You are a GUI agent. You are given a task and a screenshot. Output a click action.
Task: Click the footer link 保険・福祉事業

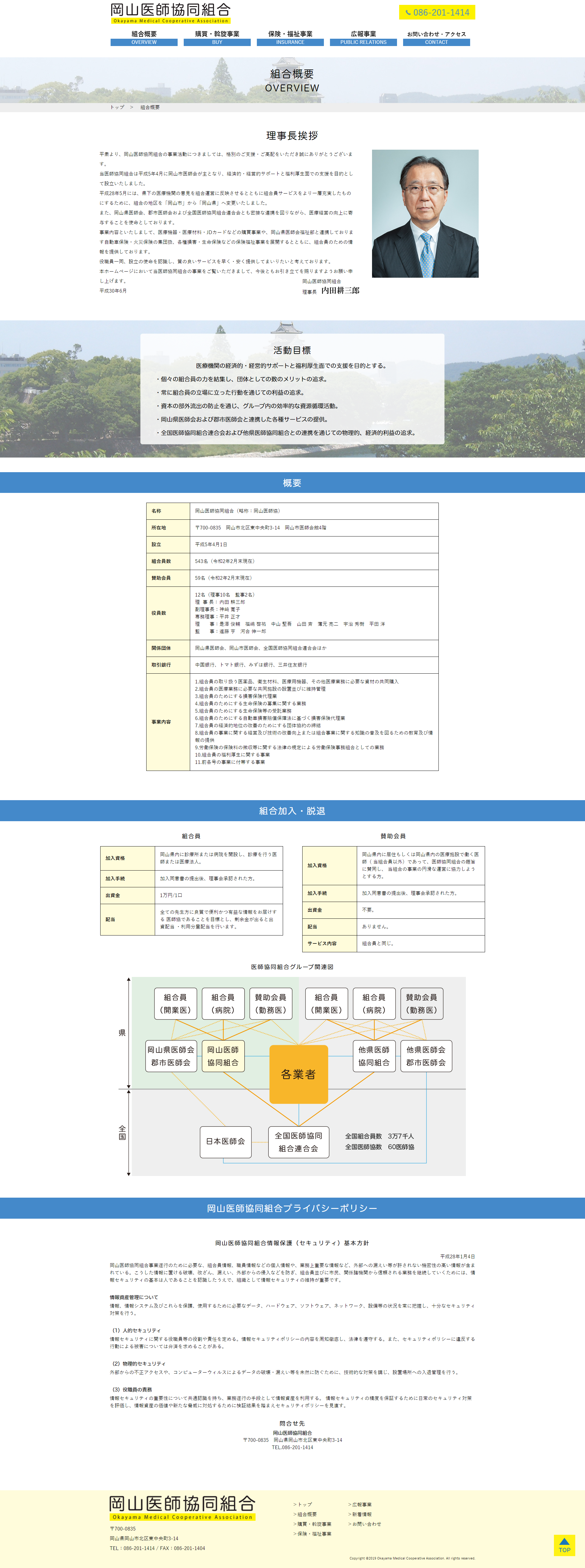(x=312, y=1533)
